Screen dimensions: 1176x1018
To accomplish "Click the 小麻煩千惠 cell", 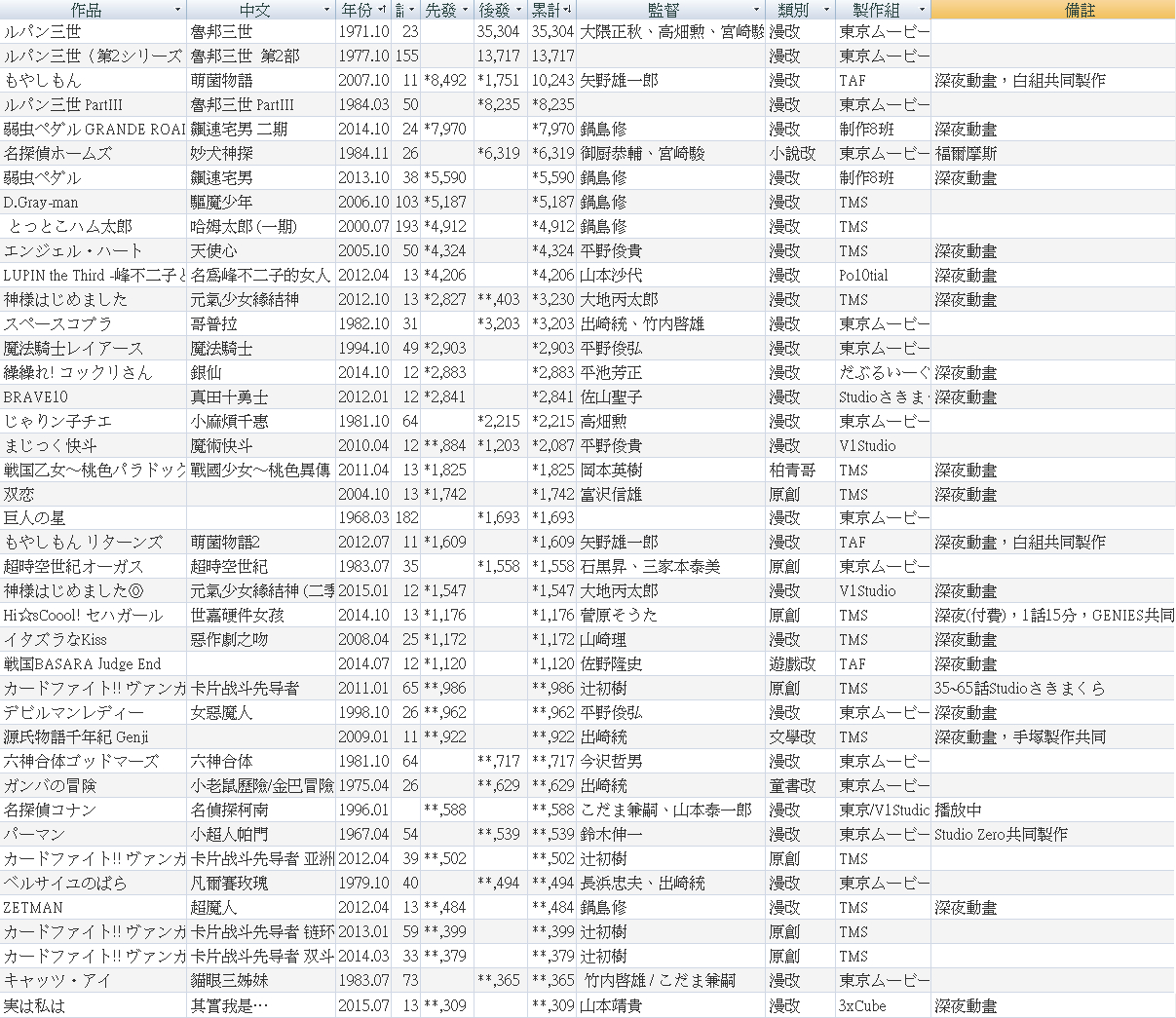I will (261, 421).
